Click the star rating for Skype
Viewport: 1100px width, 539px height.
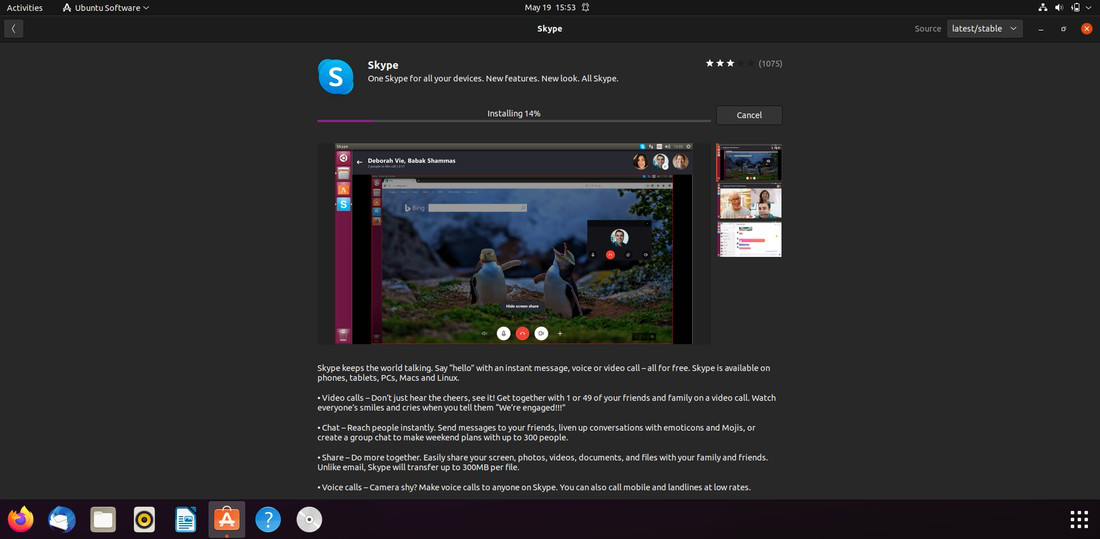pos(730,63)
